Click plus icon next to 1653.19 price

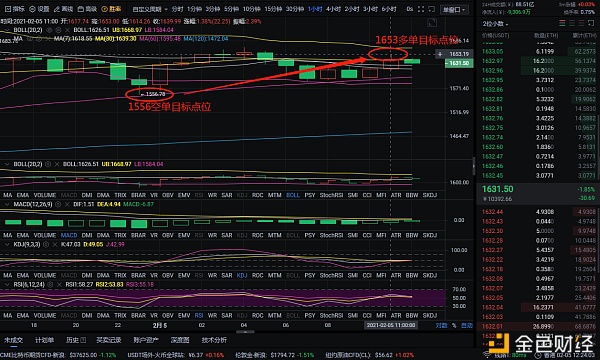pos(440,54)
